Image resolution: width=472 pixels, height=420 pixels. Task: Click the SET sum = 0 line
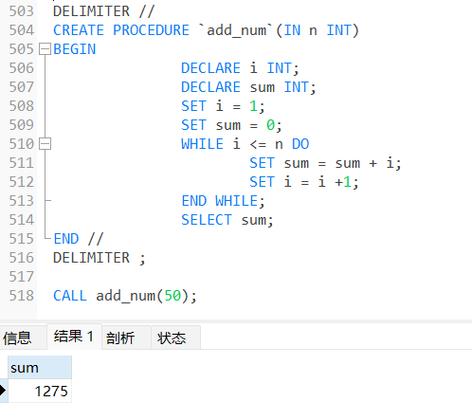point(232,125)
